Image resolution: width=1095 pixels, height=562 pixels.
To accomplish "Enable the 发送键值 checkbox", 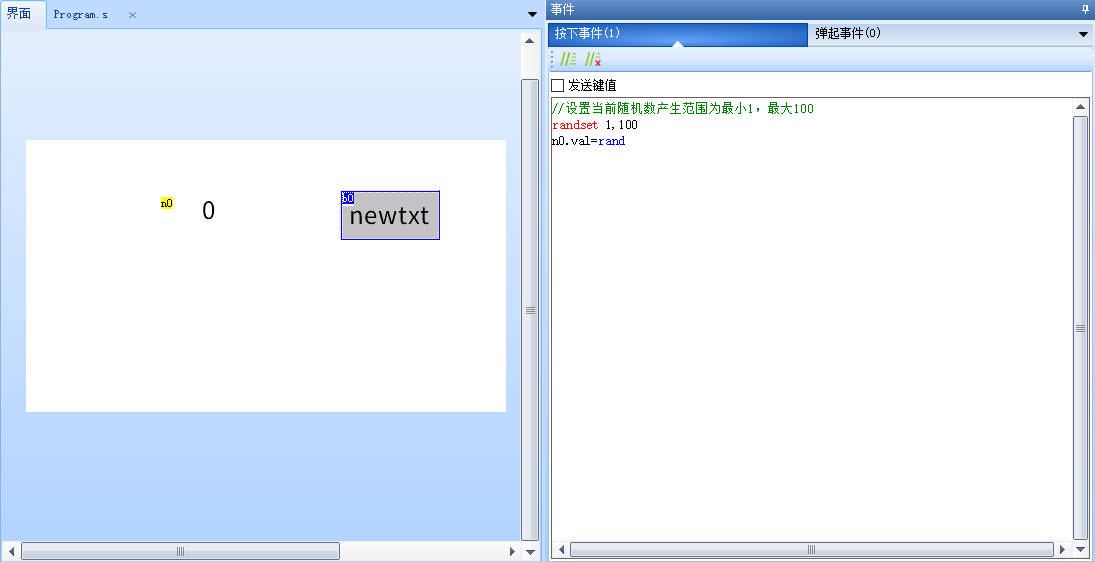I will pyautogui.click(x=558, y=85).
